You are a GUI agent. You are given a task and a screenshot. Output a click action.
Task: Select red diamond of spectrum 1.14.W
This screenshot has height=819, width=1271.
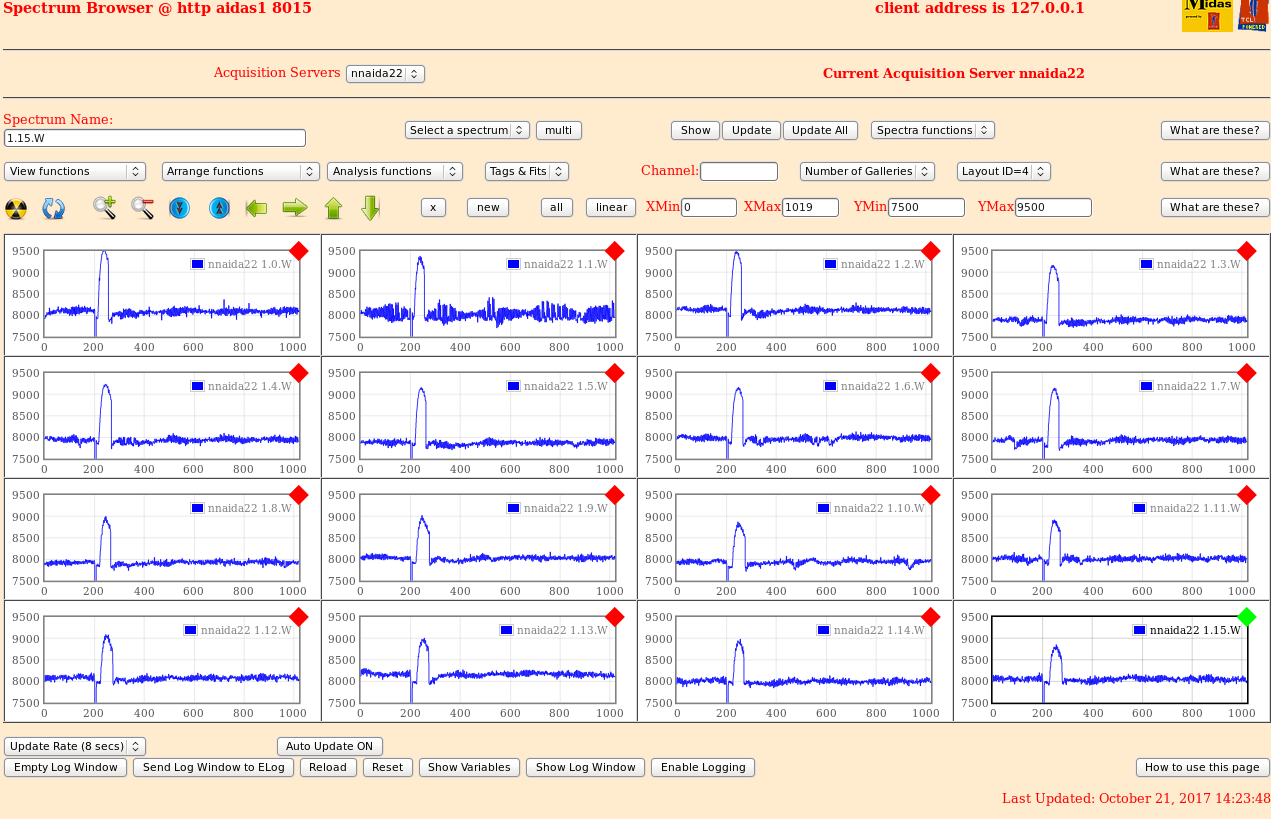[x=930, y=617]
